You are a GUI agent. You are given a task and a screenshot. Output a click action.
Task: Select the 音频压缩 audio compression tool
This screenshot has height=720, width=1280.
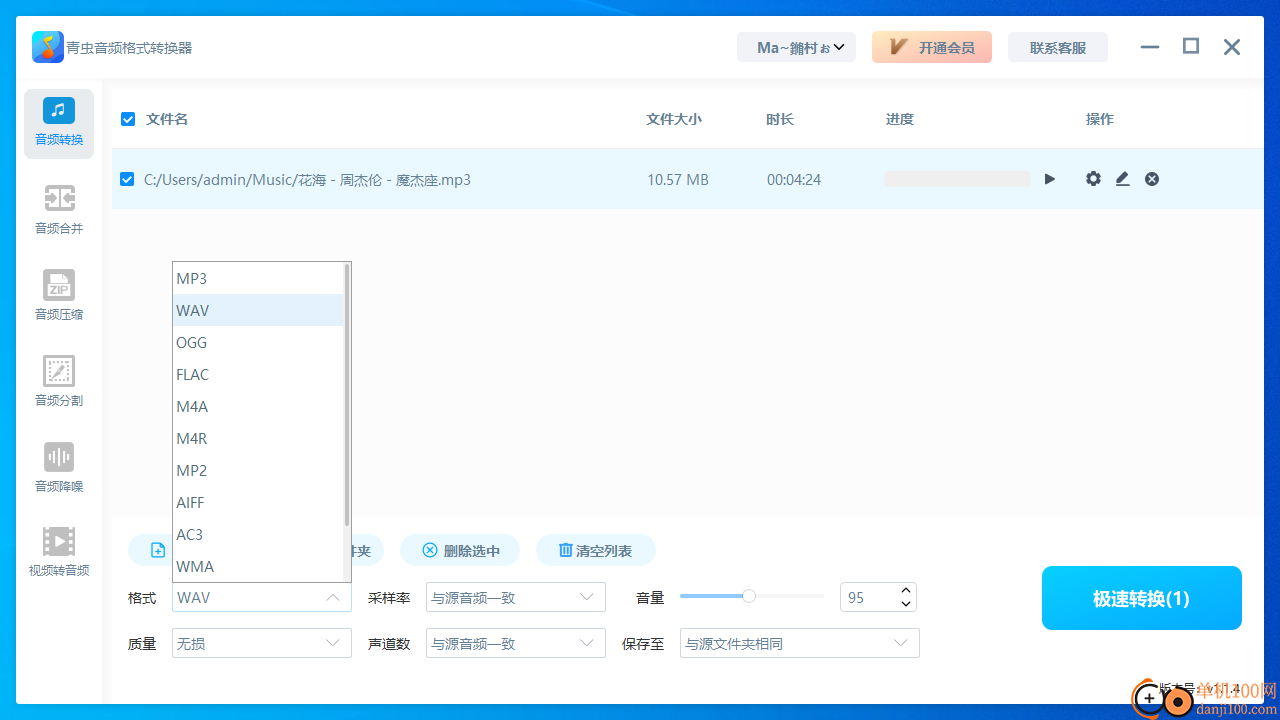(58, 296)
